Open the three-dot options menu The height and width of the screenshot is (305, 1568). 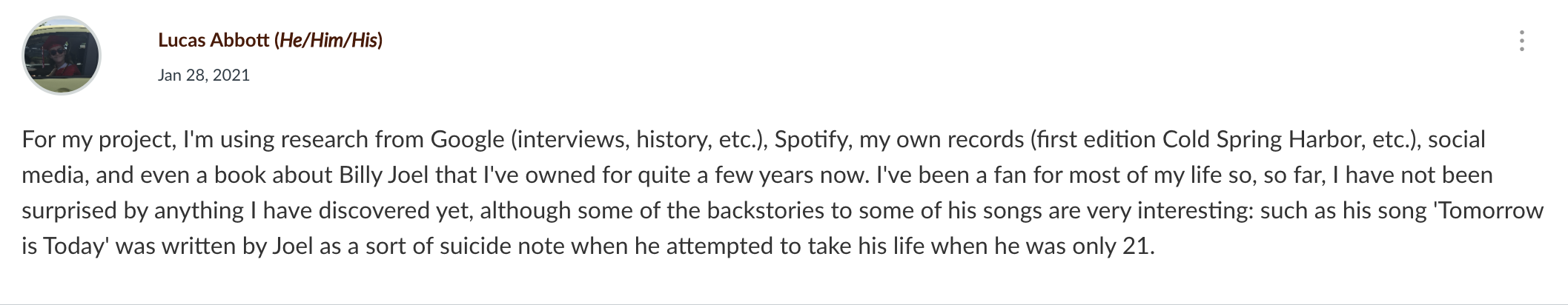coord(1521,41)
